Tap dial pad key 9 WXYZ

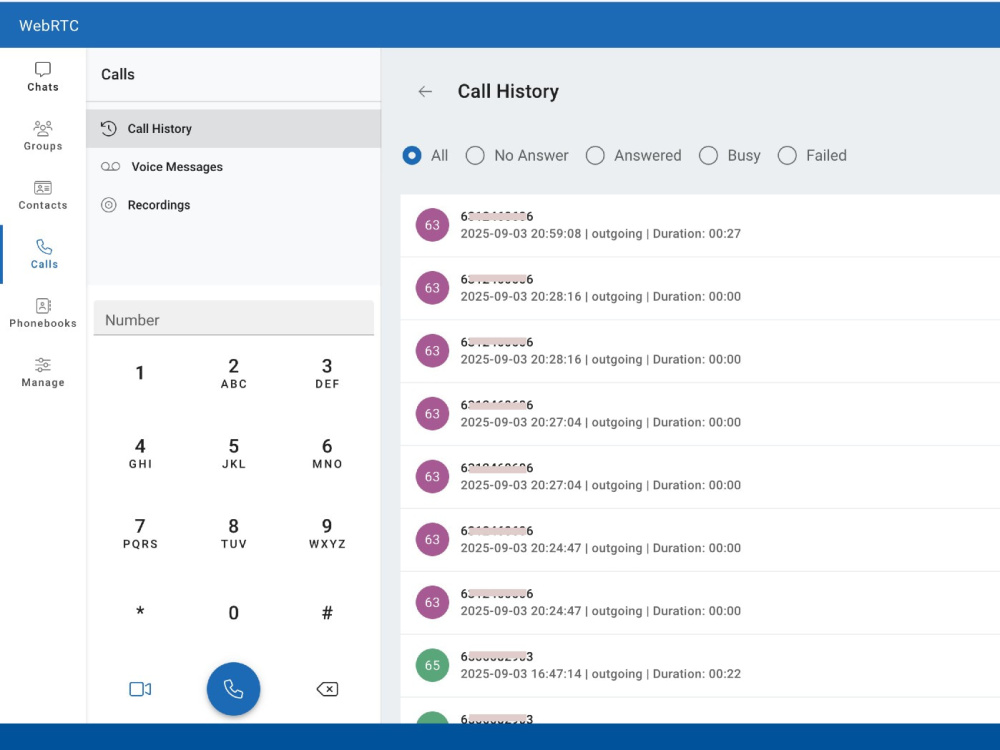327,533
